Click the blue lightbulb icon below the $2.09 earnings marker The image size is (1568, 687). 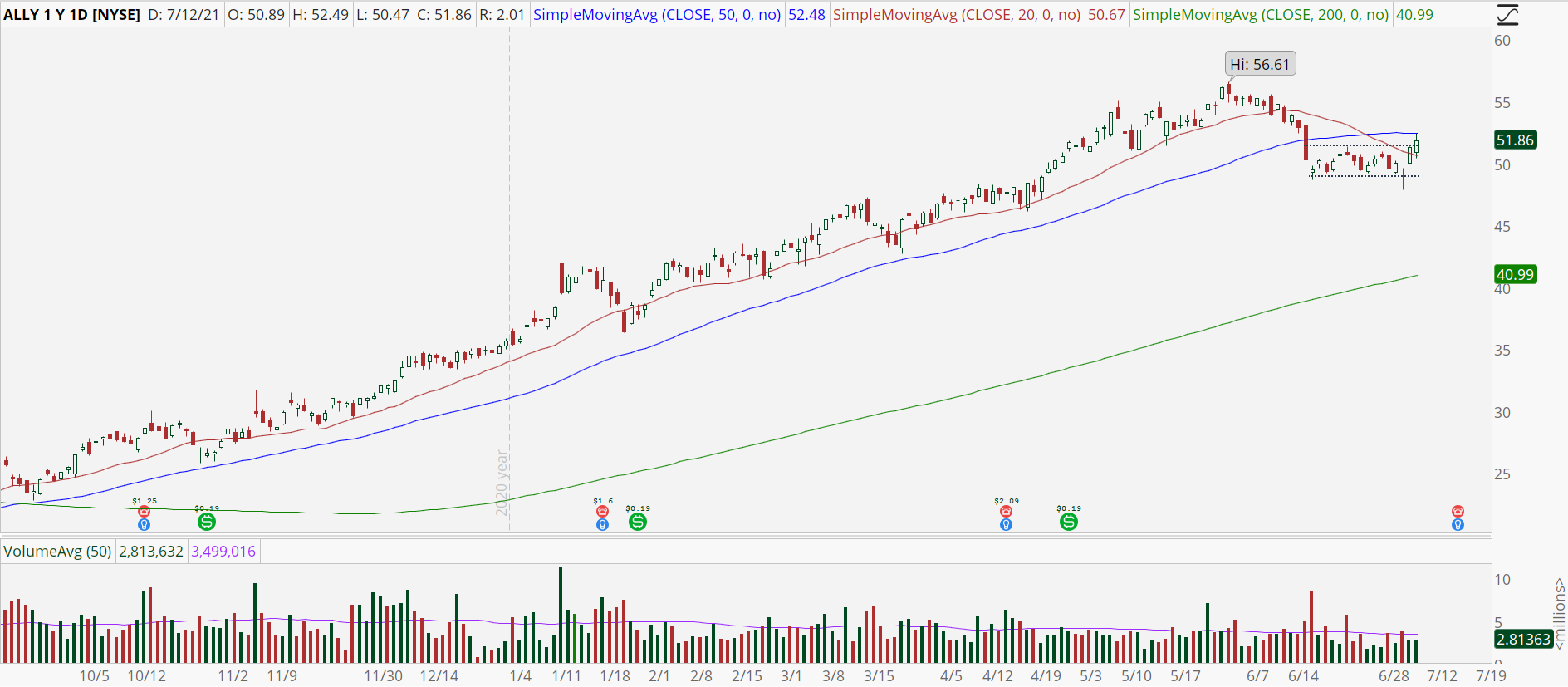pyautogui.click(x=1006, y=525)
